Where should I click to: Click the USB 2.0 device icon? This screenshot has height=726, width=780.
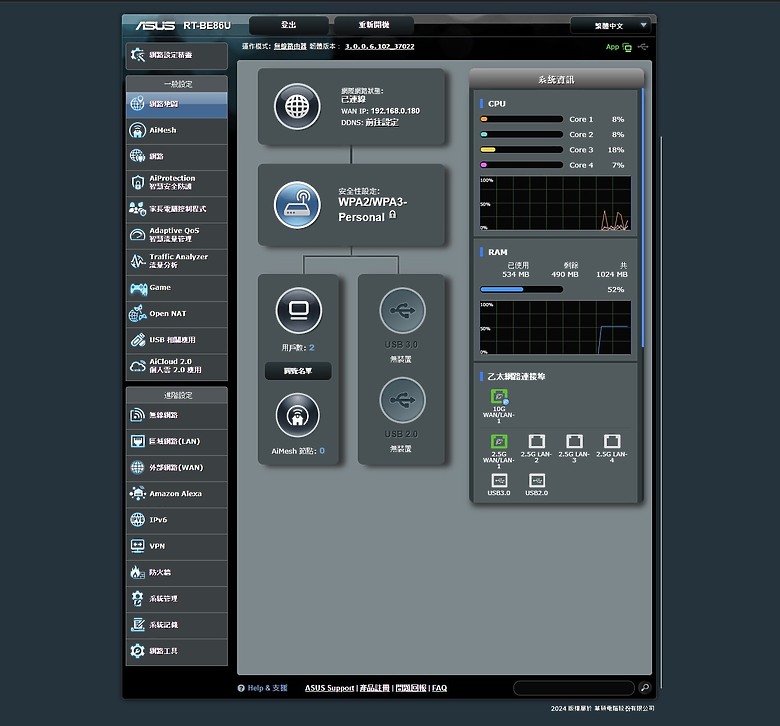pos(402,400)
